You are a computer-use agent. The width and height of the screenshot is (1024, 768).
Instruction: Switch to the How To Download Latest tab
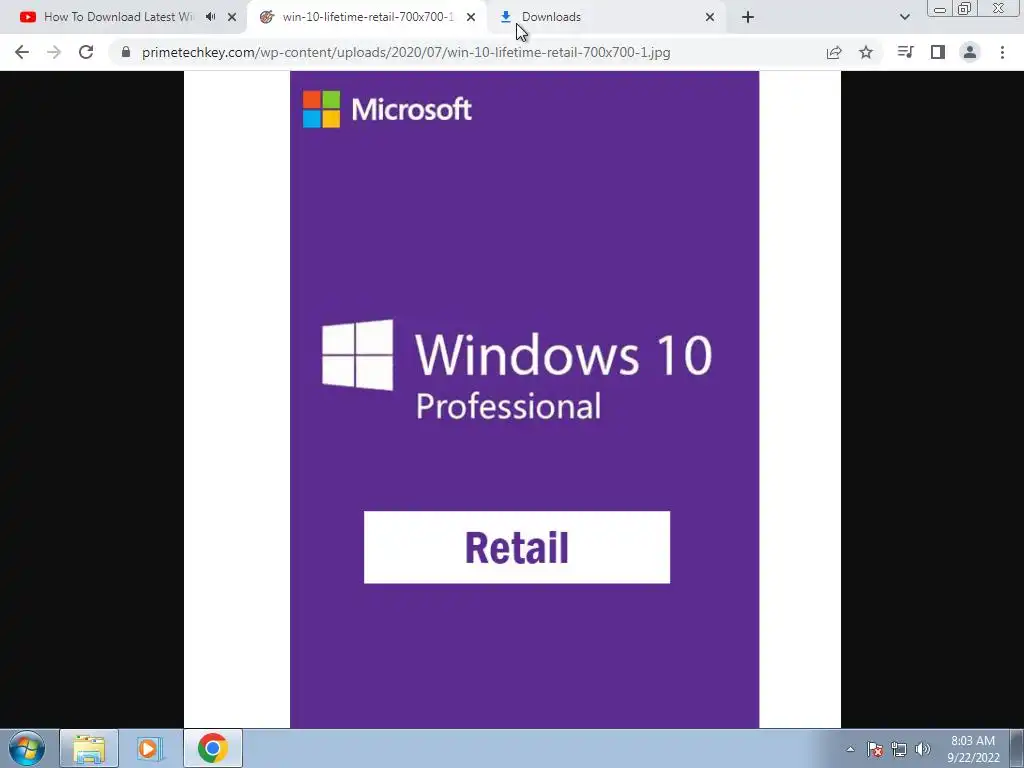tap(118, 17)
